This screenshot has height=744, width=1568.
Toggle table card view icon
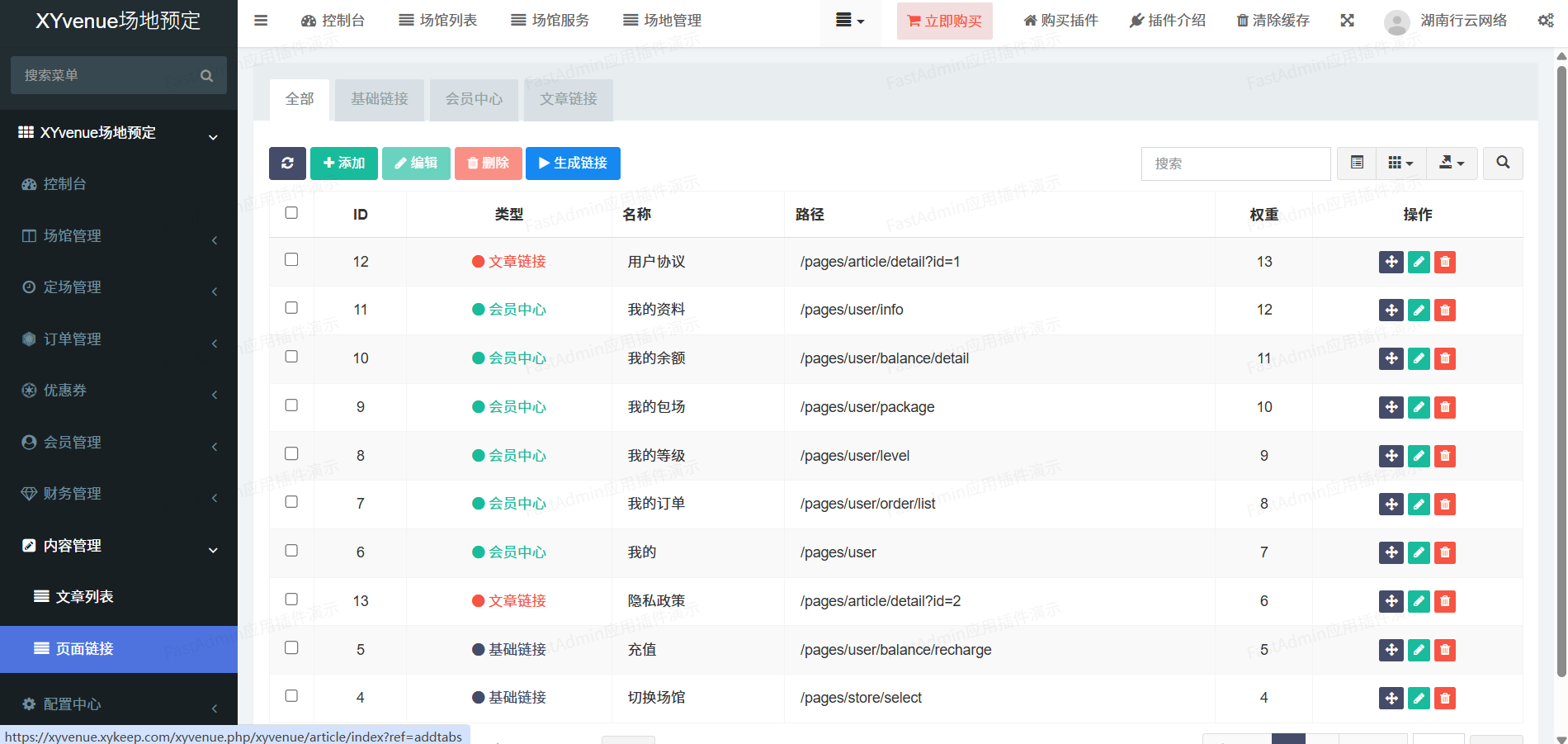[x=1357, y=163]
